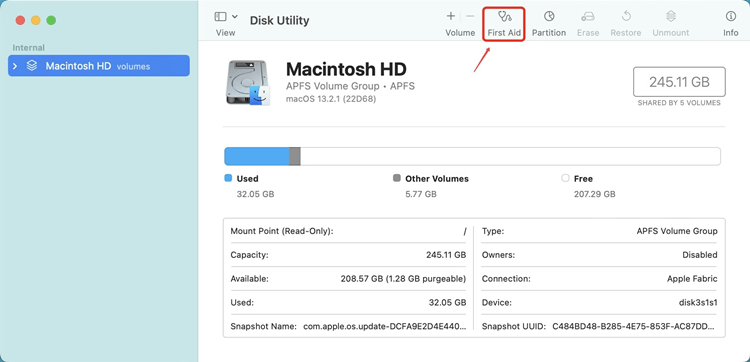750x362 pixels.
Task: Click the free portion of storage bar
Action: (x=510, y=156)
